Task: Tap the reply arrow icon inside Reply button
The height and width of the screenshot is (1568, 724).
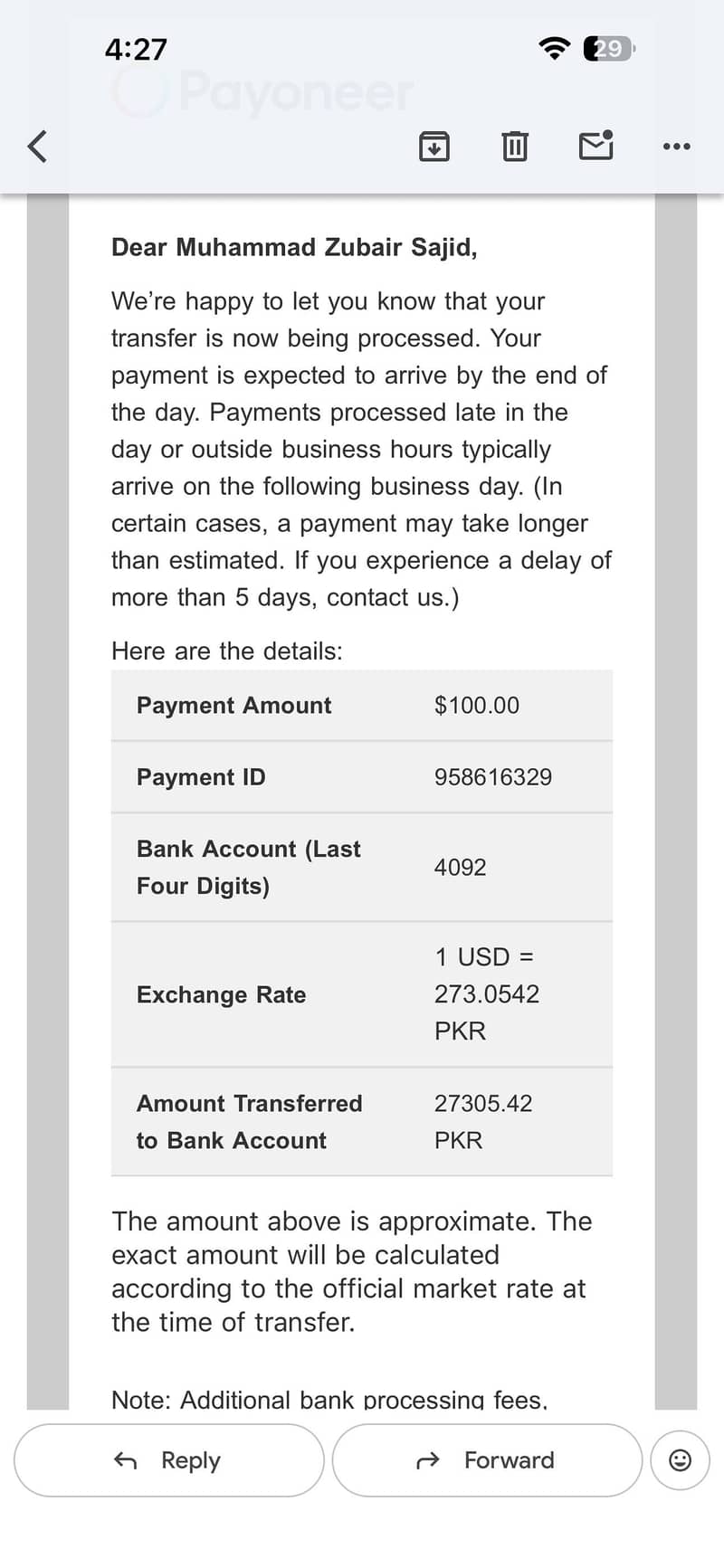Action: (126, 1460)
